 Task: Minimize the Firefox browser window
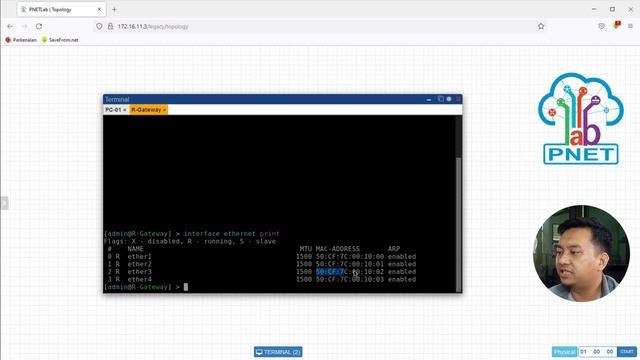point(594,9)
